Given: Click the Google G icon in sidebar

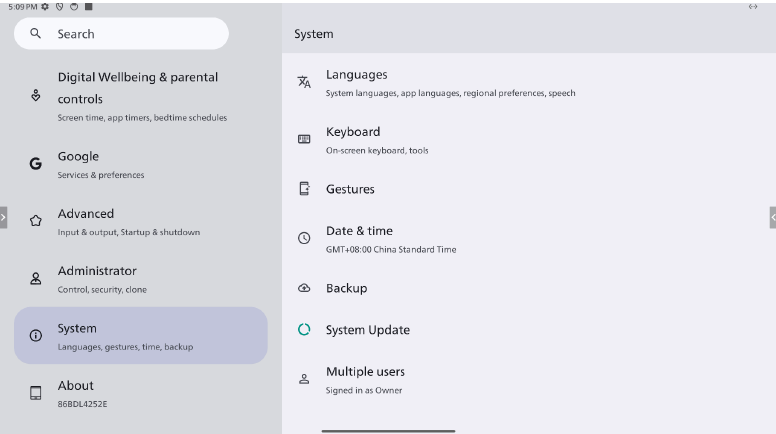Looking at the screenshot, I should 36,164.
